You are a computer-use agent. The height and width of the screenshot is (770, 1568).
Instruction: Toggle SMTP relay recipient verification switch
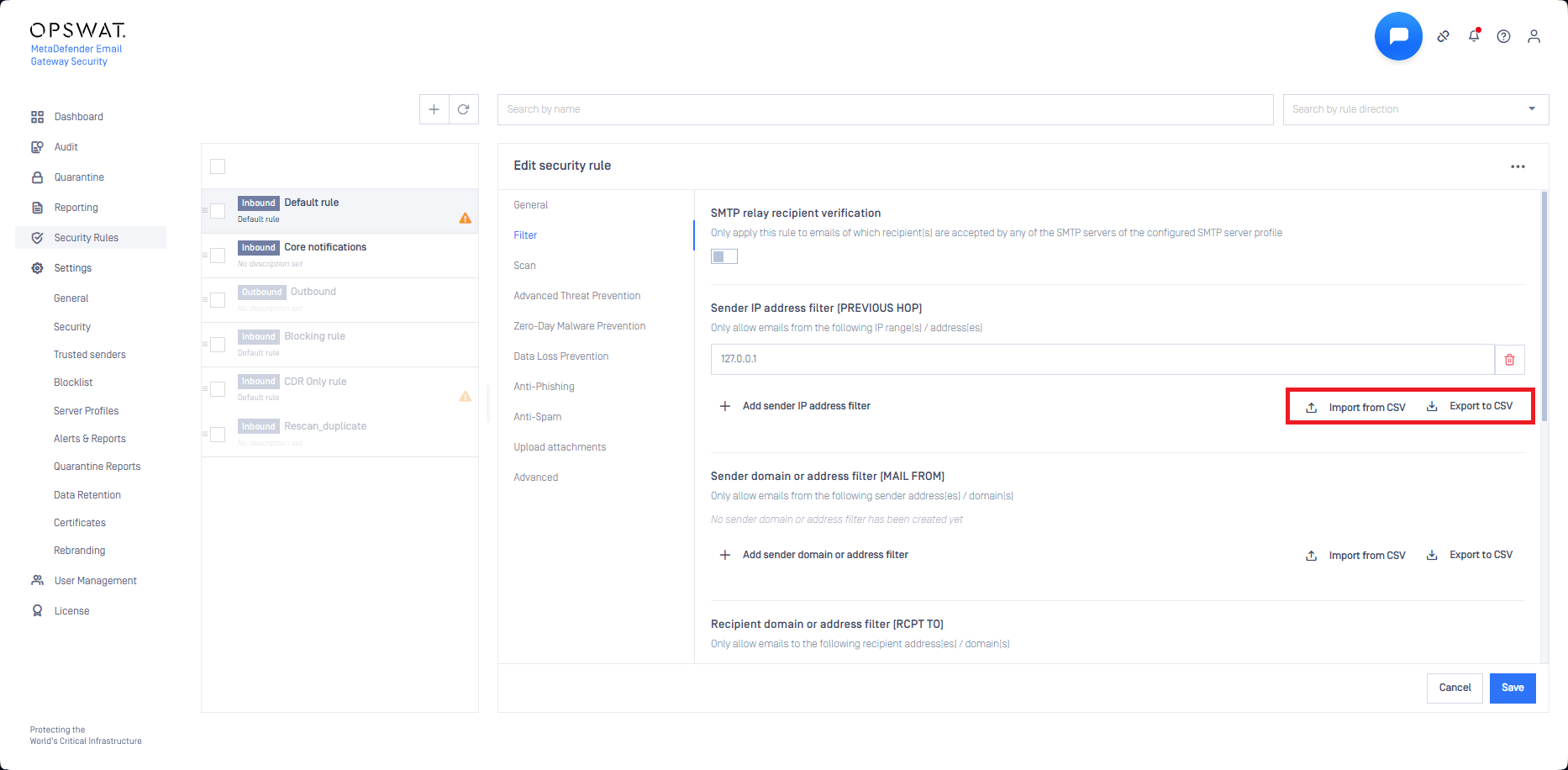coord(723,256)
